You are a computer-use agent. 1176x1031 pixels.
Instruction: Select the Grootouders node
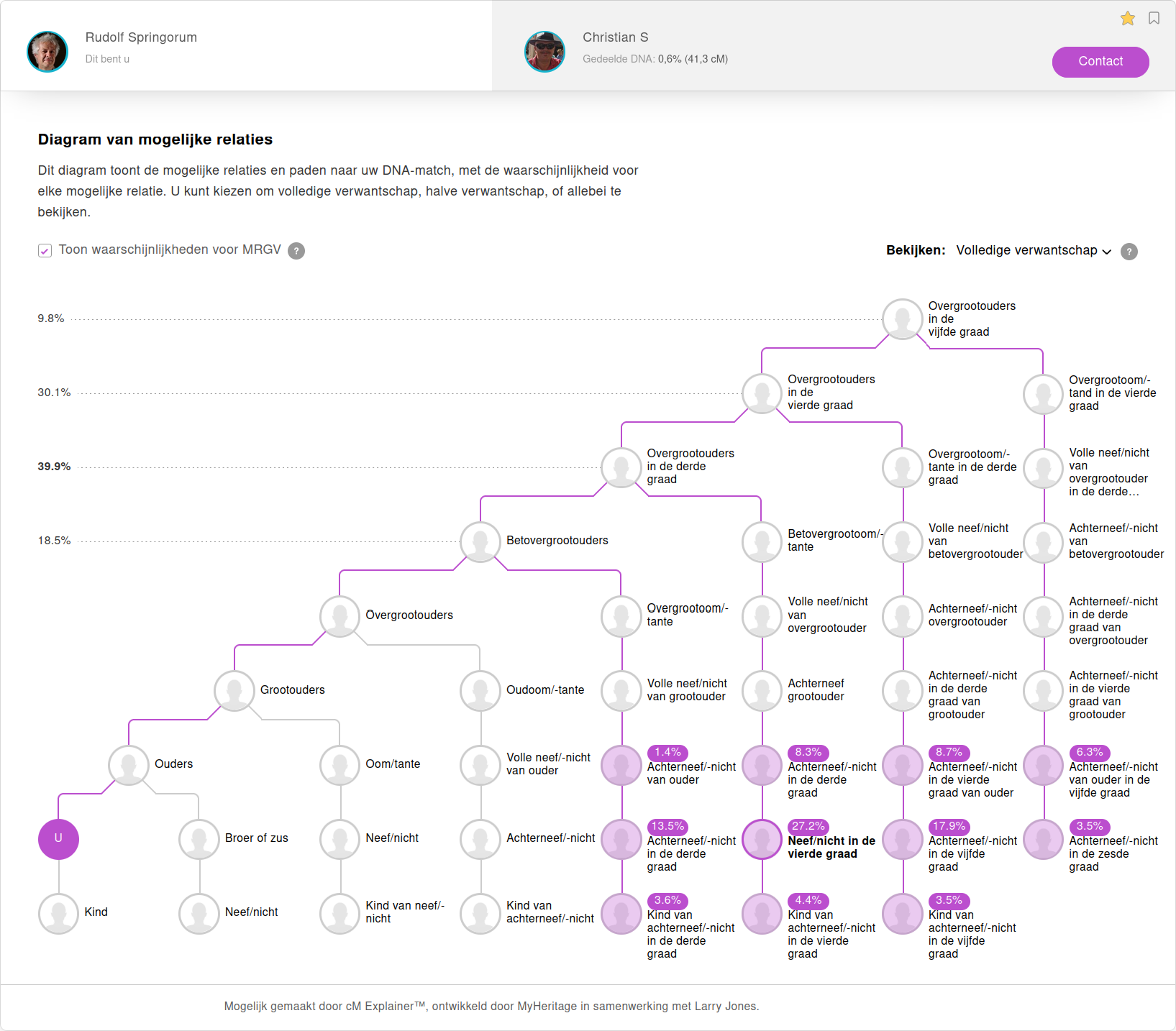pyautogui.click(x=233, y=690)
